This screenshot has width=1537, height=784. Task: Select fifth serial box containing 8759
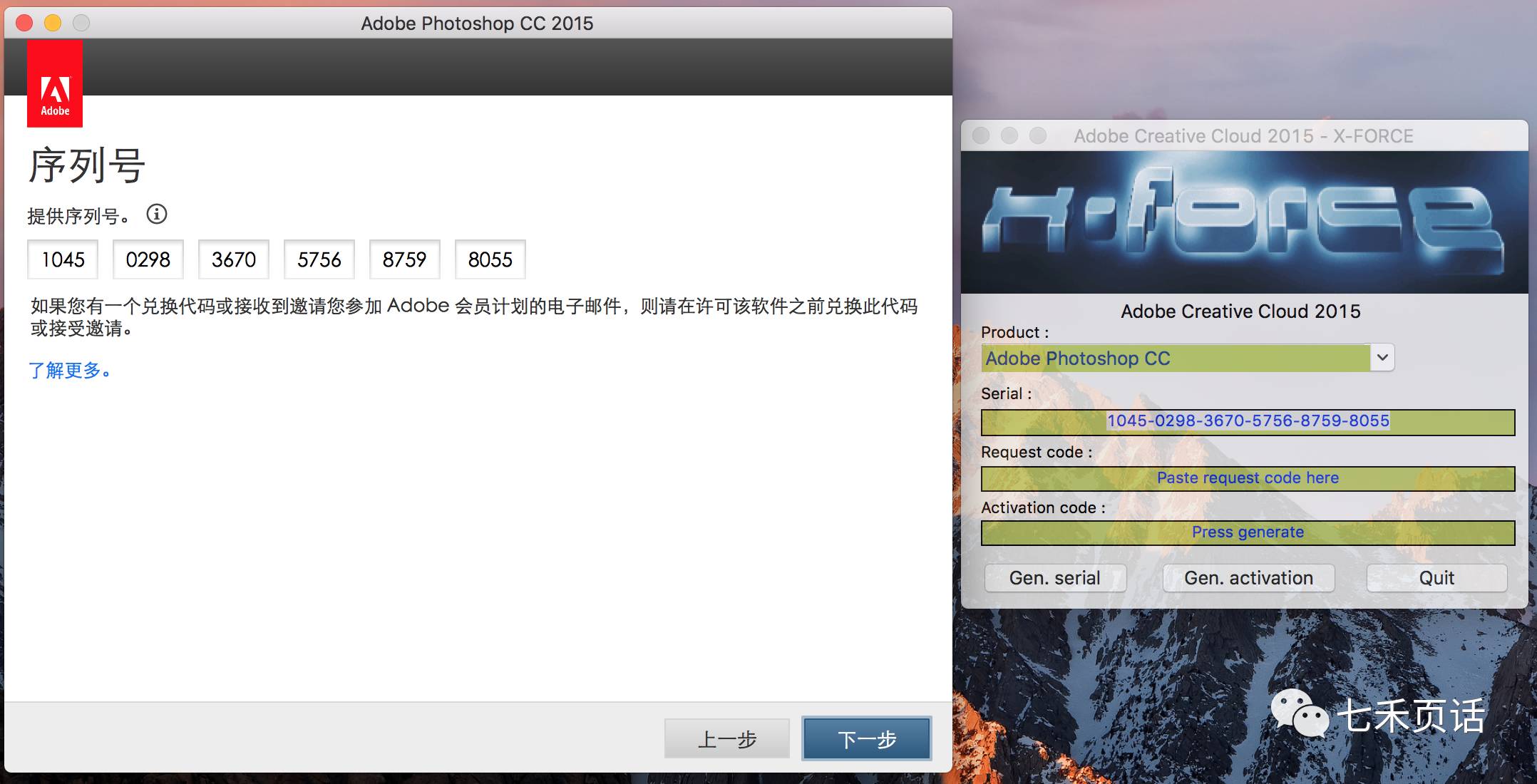point(405,259)
